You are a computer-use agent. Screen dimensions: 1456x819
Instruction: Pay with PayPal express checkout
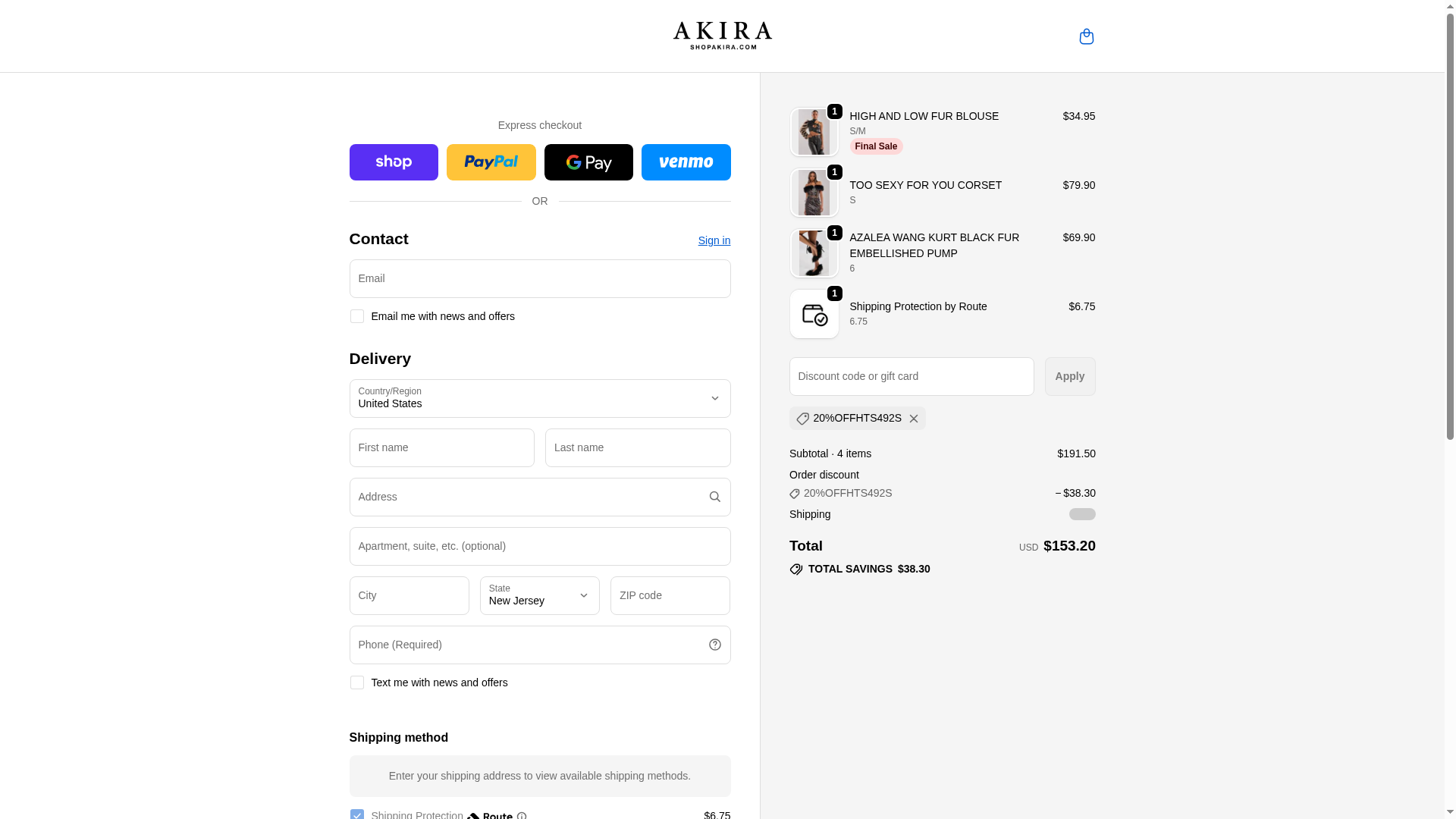click(491, 162)
